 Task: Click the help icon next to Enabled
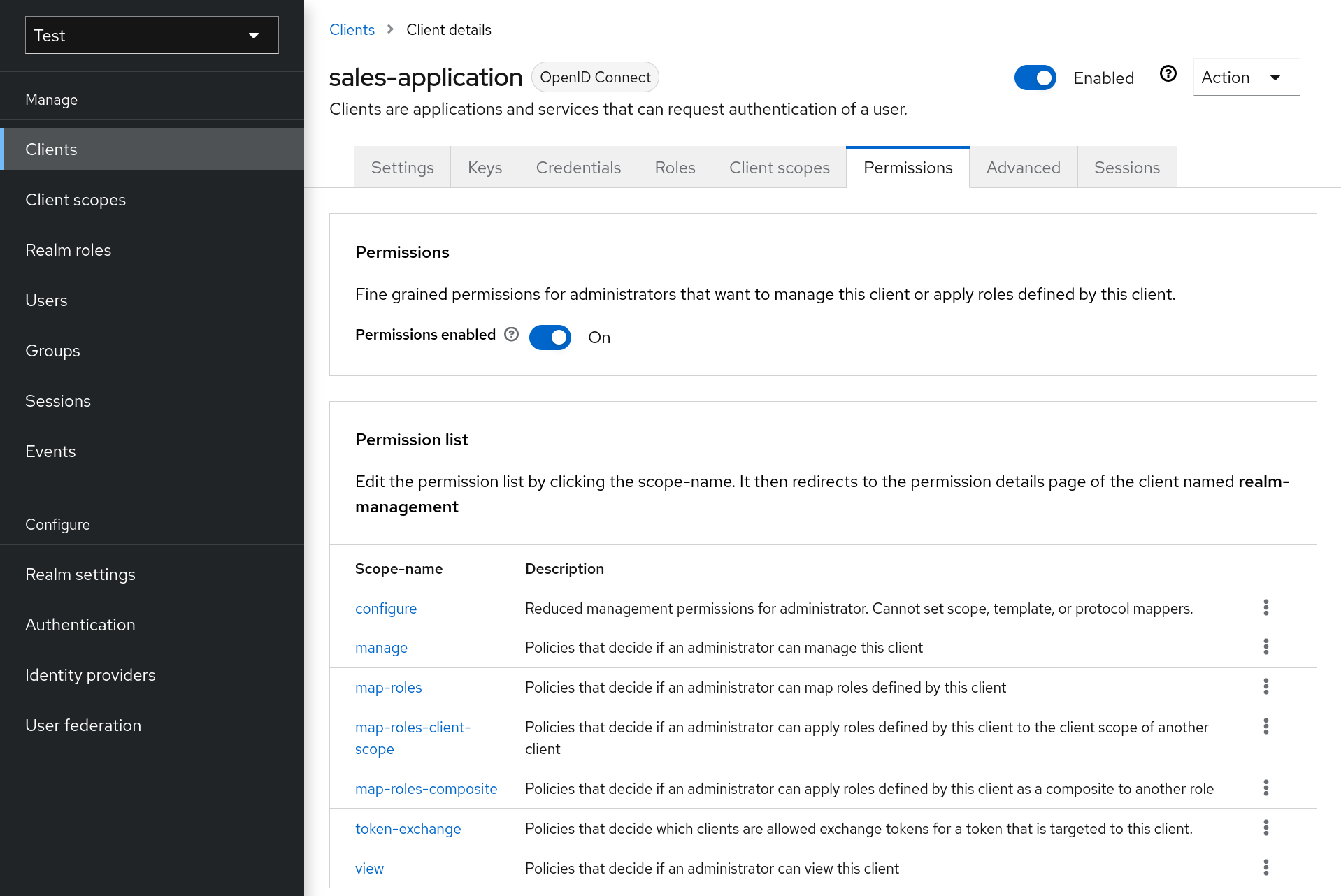click(x=1168, y=73)
